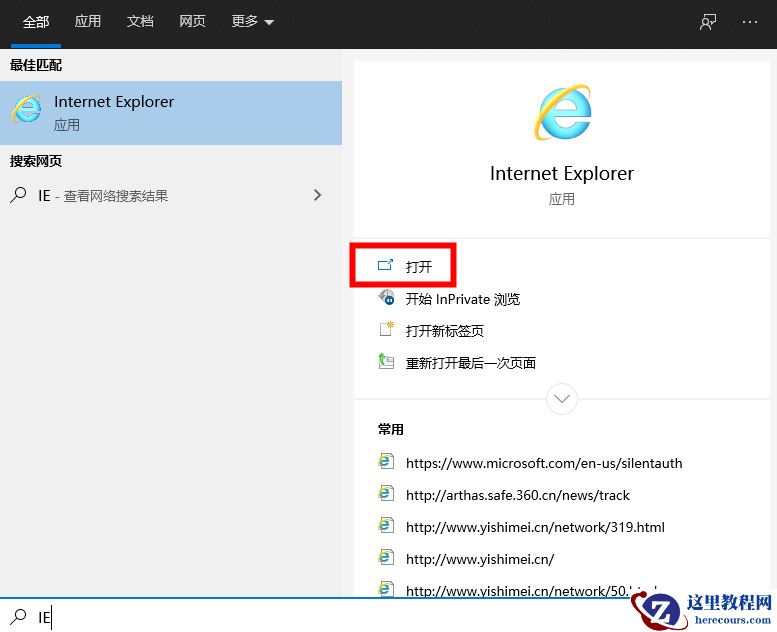777x632 pixels.
Task: Click the feedback person icon in header
Action: pyautogui.click(x=708, y=22)
